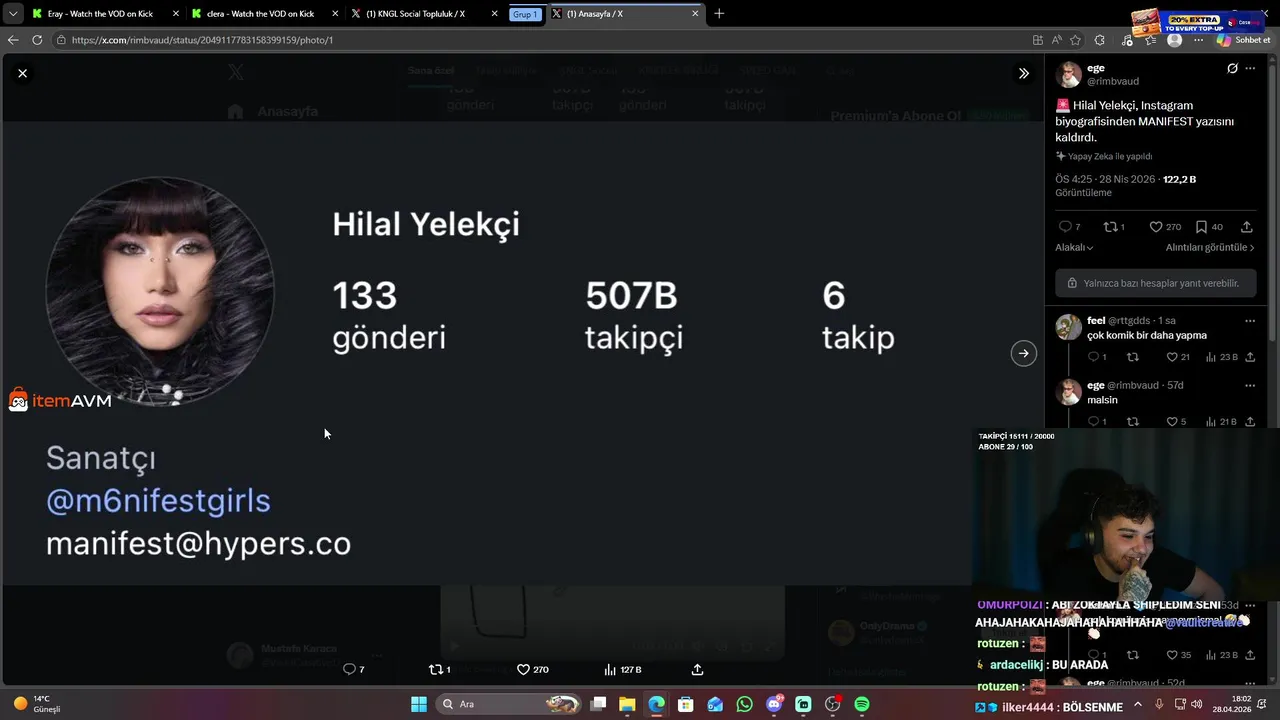Open feel's avatar in replies
Viewport: 1280px width, 720px height.
click(x=1068, y=326)
